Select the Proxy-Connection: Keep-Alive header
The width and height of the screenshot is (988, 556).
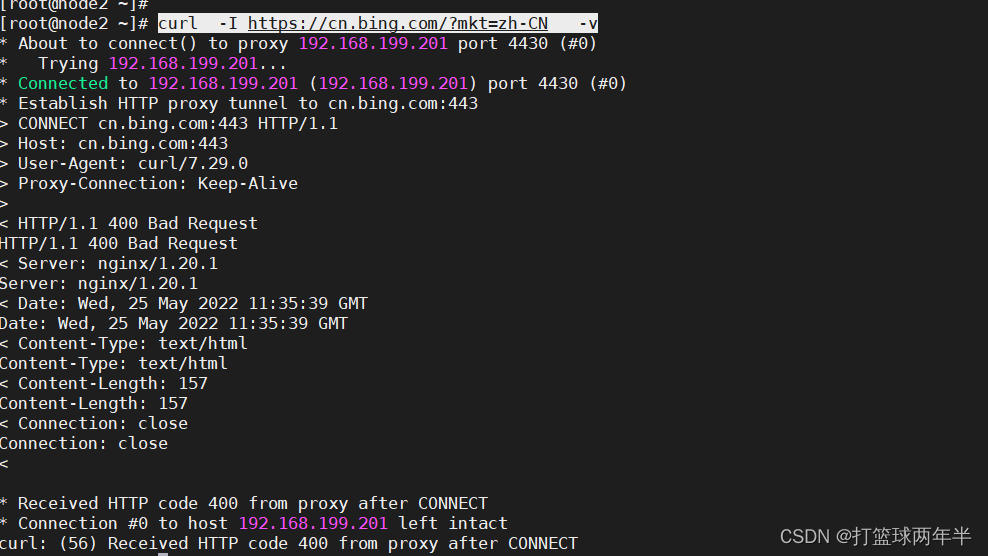149,183
